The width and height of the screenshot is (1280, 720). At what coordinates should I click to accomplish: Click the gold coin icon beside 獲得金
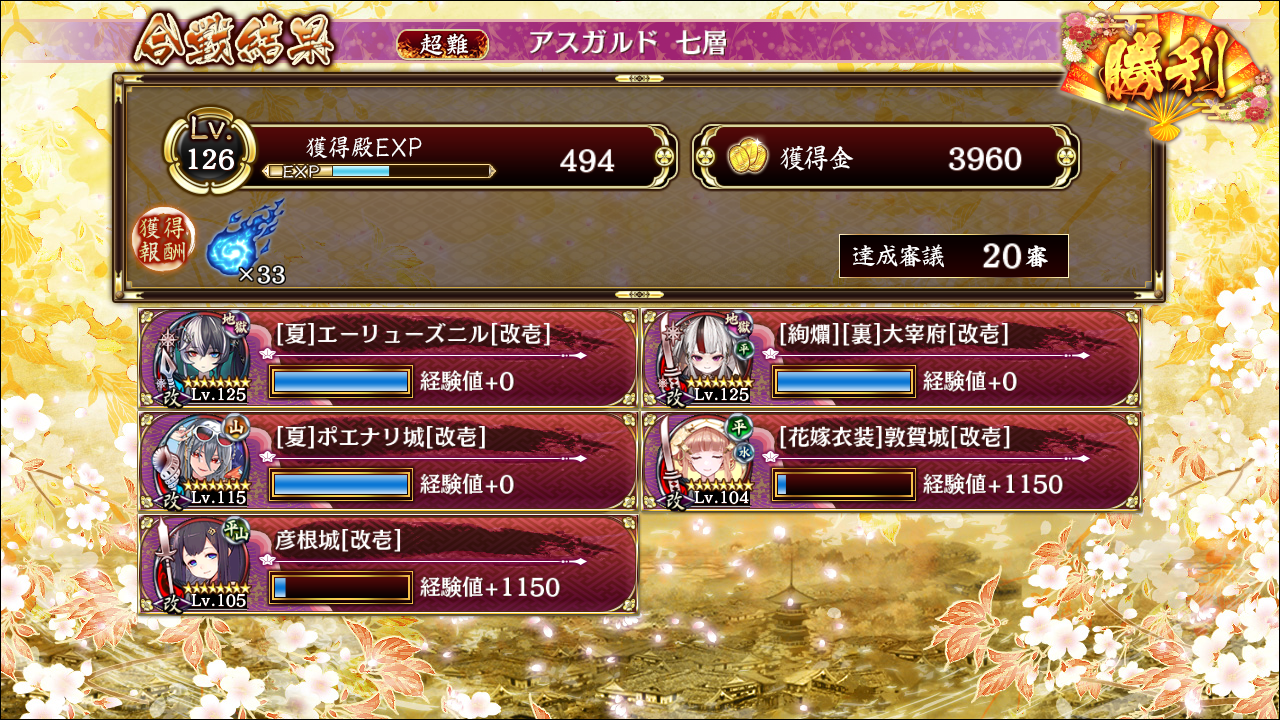(746, 158)
